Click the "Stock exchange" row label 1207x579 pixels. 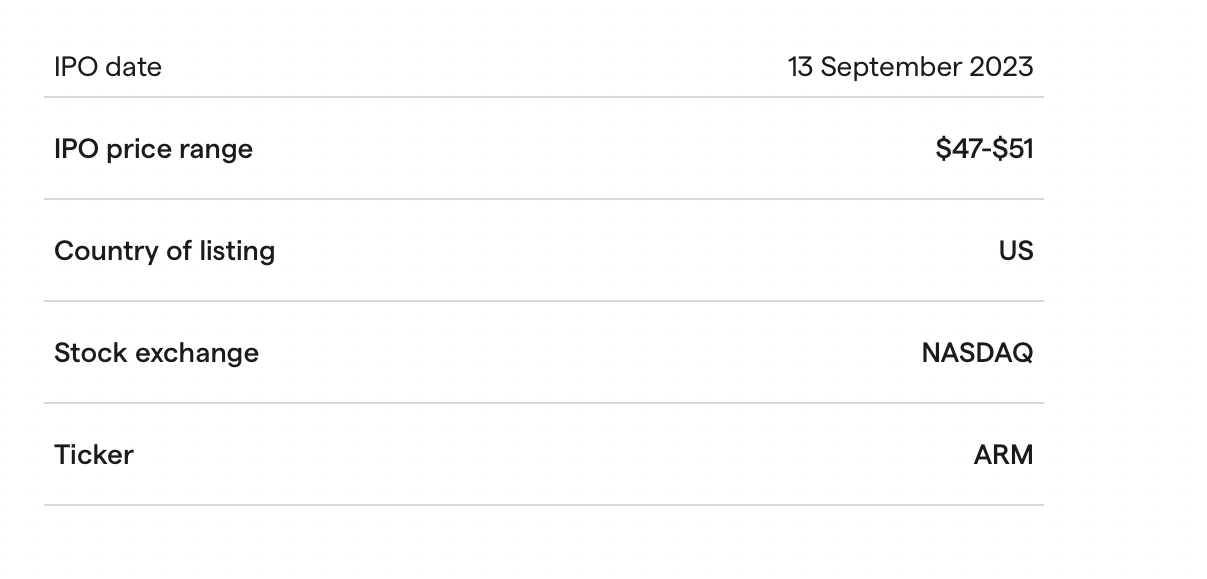tap(156, 353)
